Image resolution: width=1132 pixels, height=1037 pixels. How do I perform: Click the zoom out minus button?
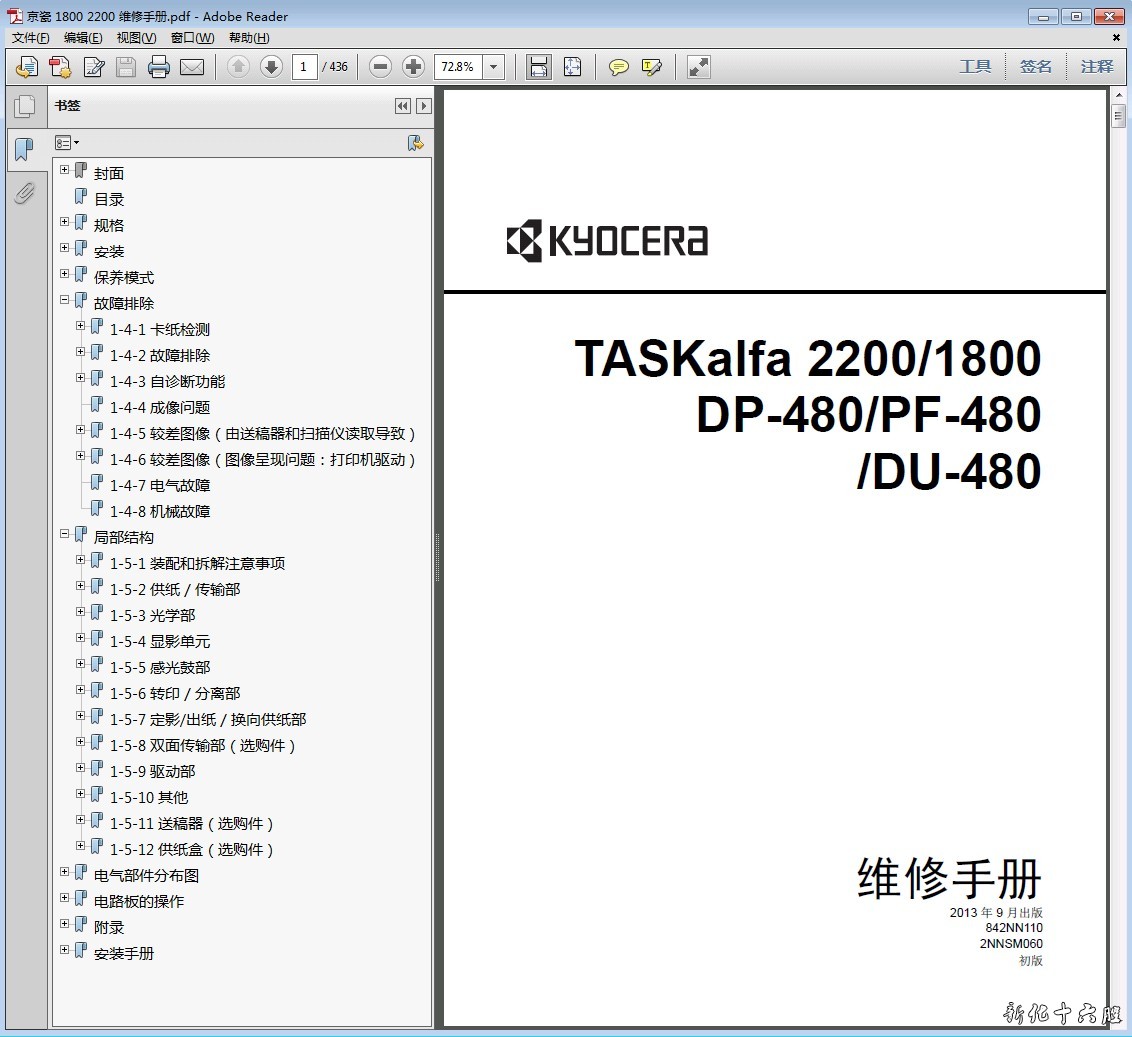[380, 67]
